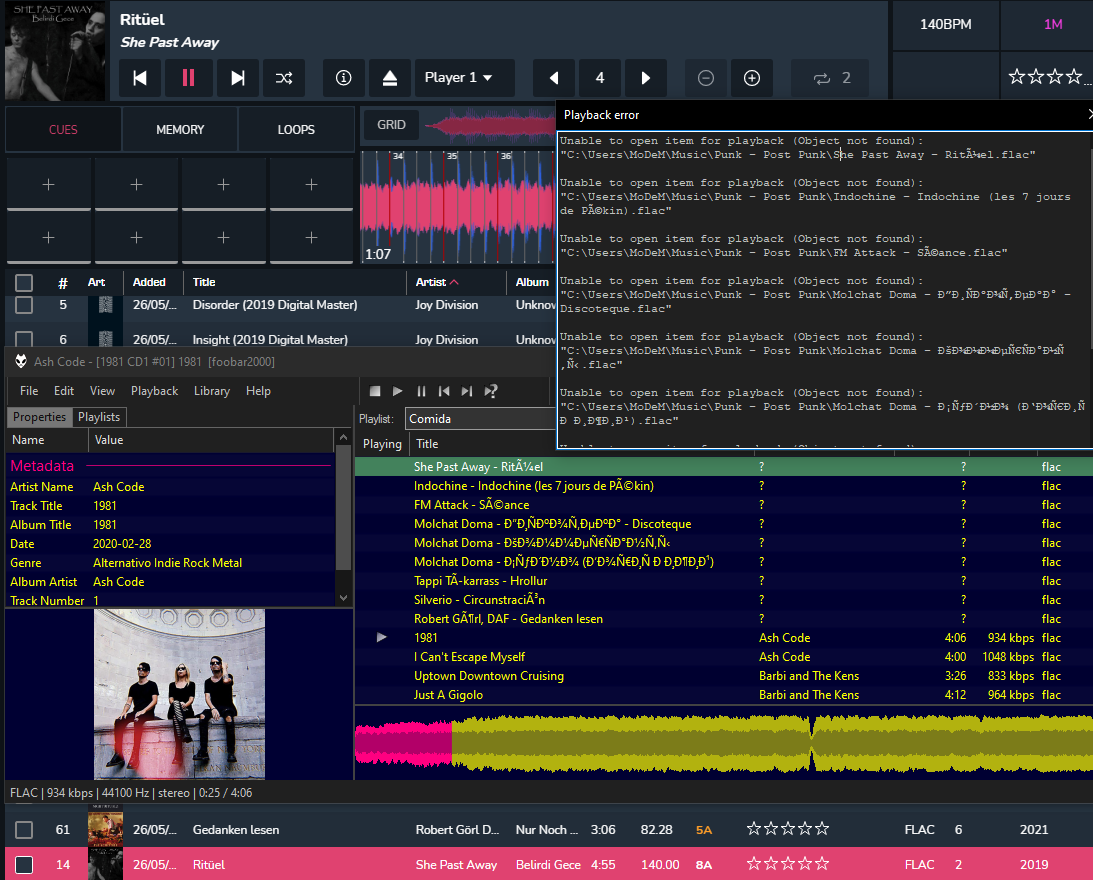Click foobar2000 pause button
Viewport: 1093px width, 880px height.
tap(421, 392)
